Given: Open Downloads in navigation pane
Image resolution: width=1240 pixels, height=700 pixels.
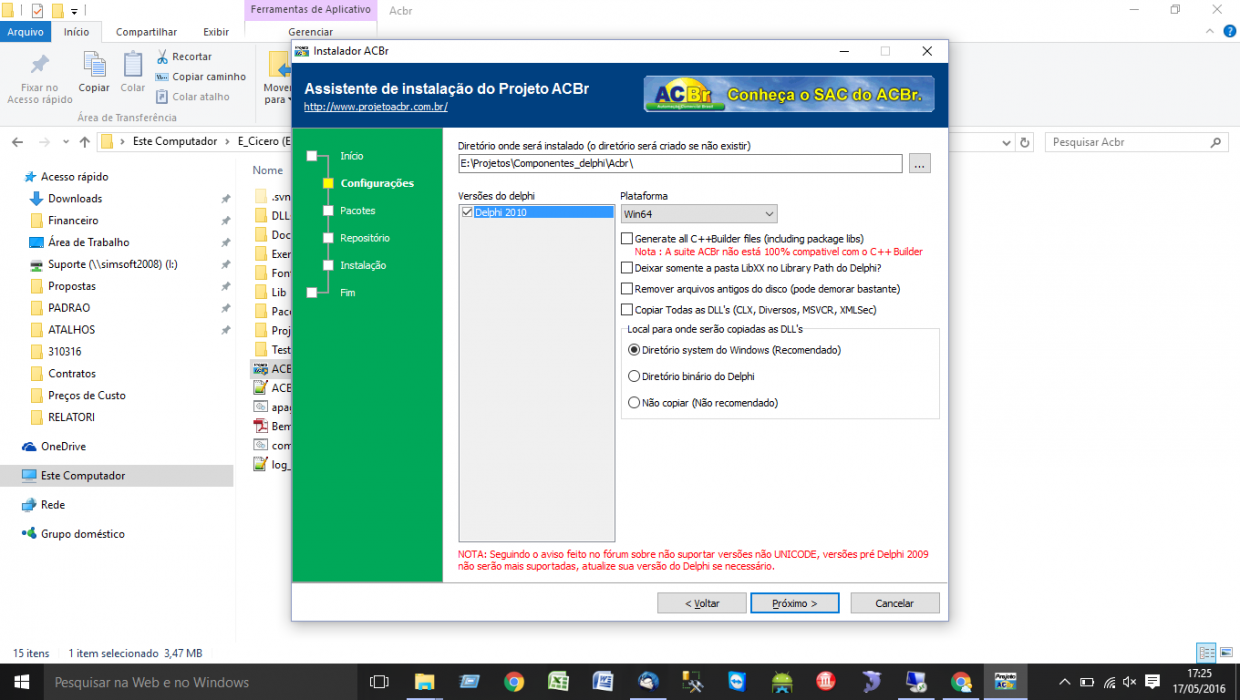Looking at the screenshot, I should pos(75,198).
